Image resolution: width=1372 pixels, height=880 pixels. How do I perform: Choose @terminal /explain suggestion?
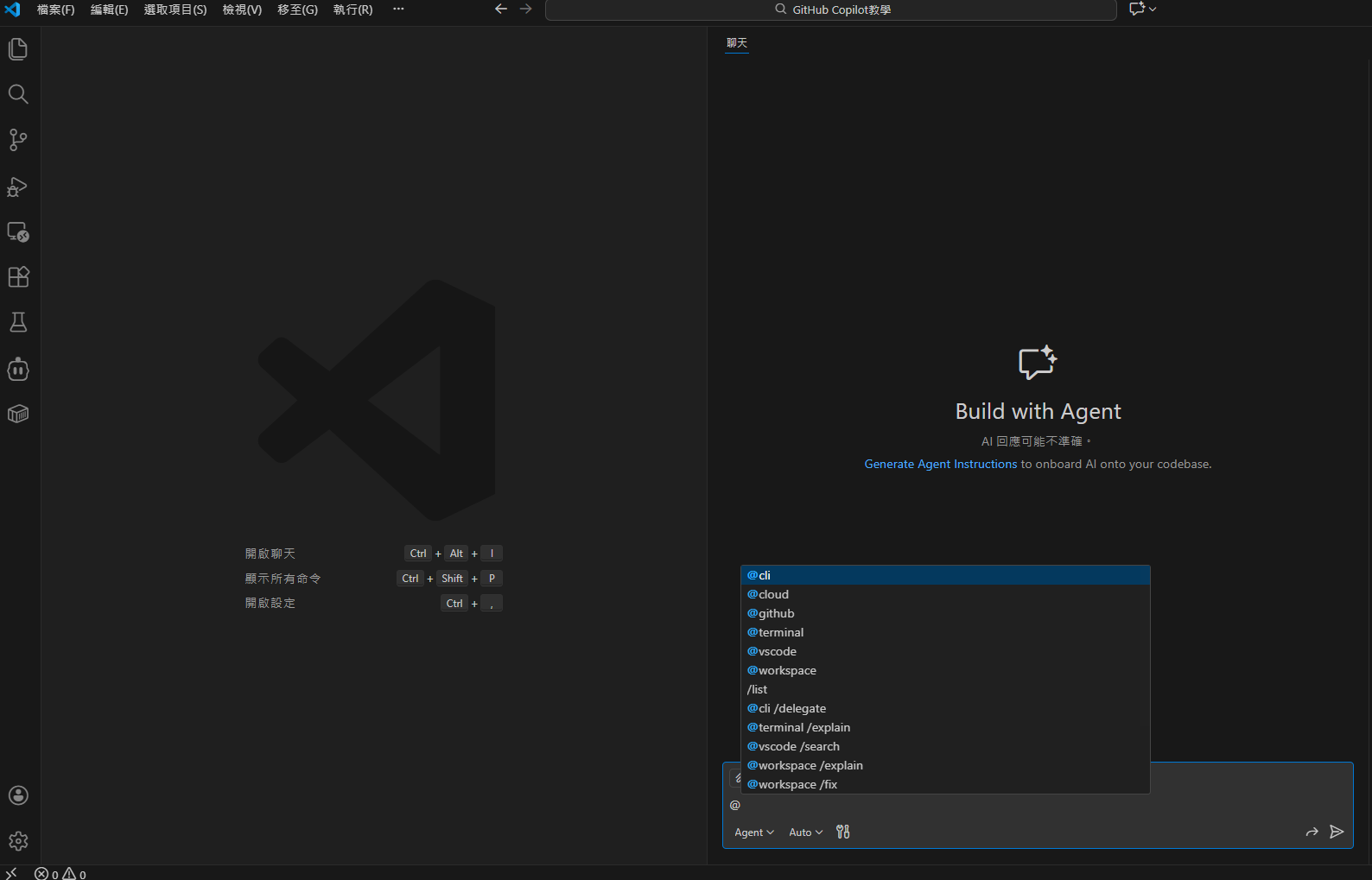pyautogui.click(x=799, y=727)
